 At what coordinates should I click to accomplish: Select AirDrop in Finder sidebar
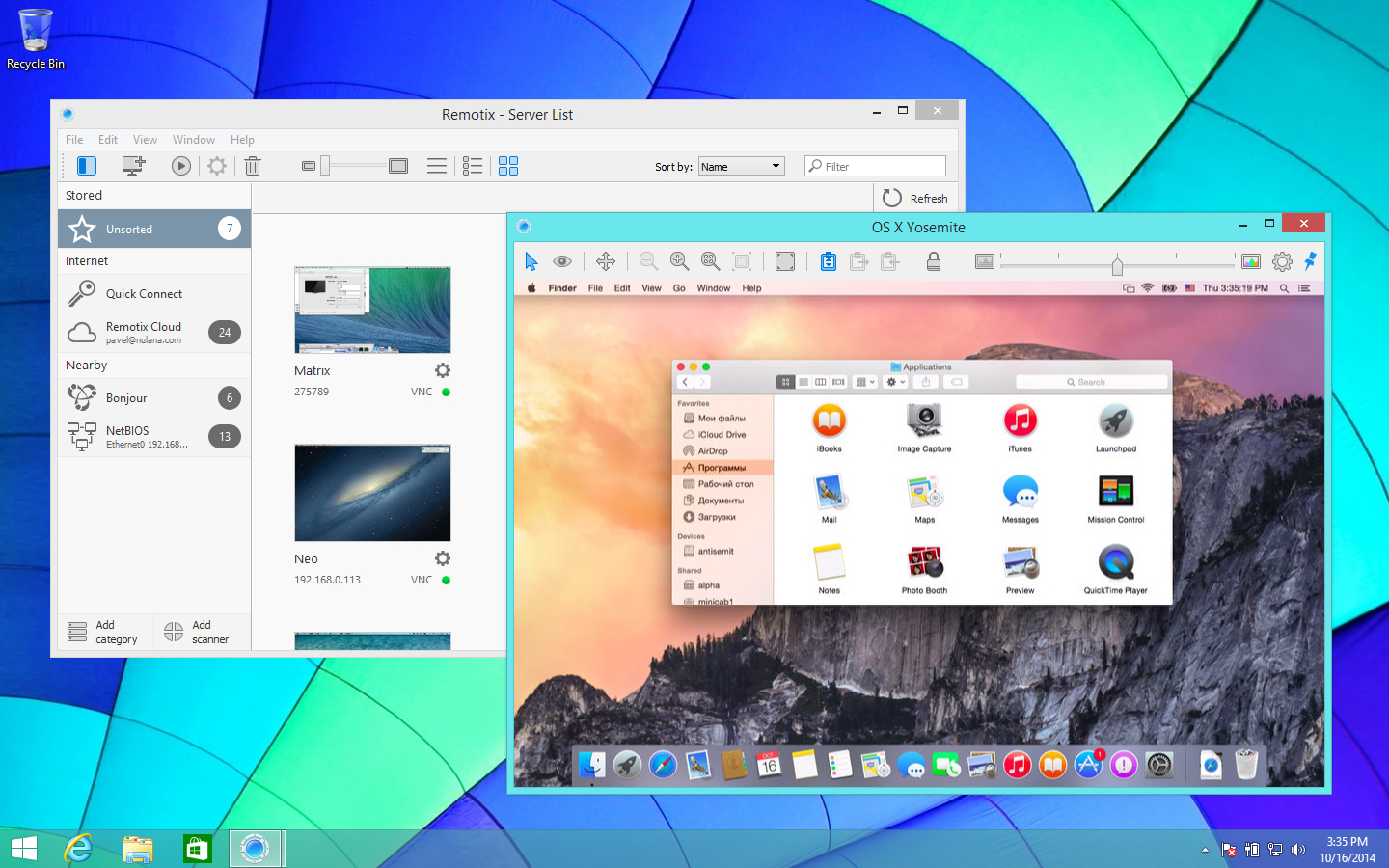pyautogui.click(x=713, y=450)
